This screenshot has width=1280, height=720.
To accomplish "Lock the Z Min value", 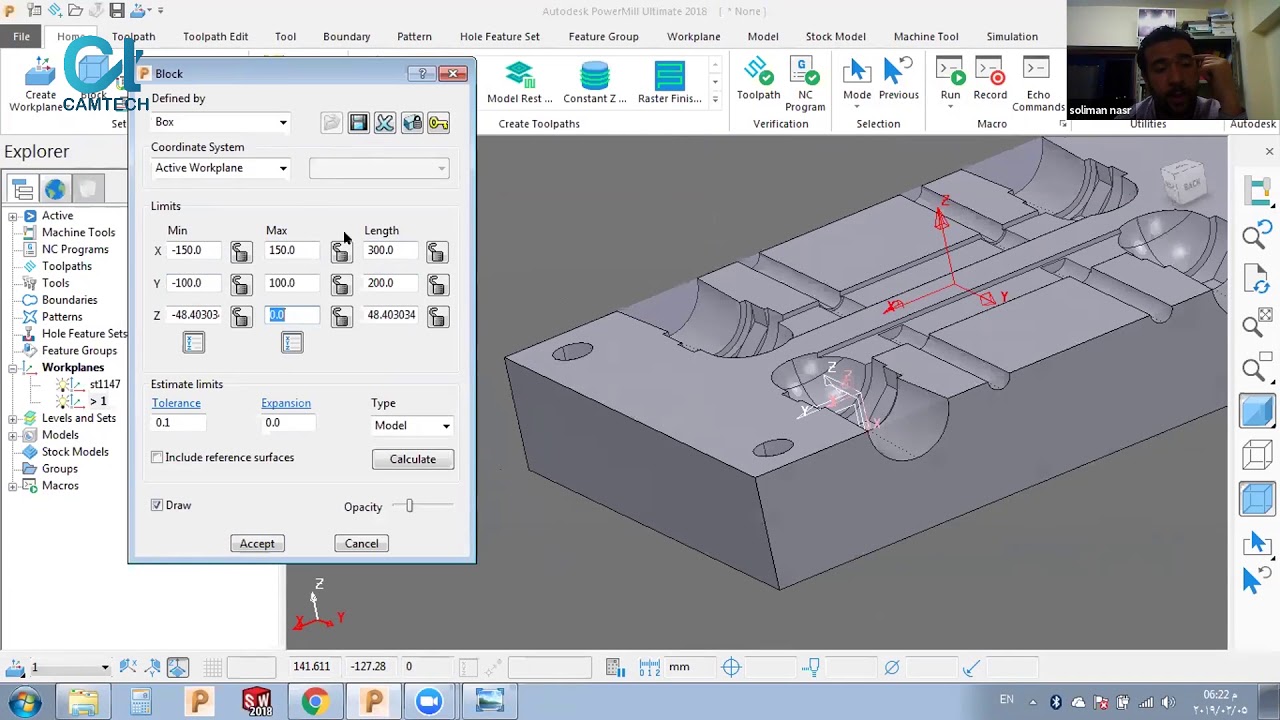I will tap(241, 317).
